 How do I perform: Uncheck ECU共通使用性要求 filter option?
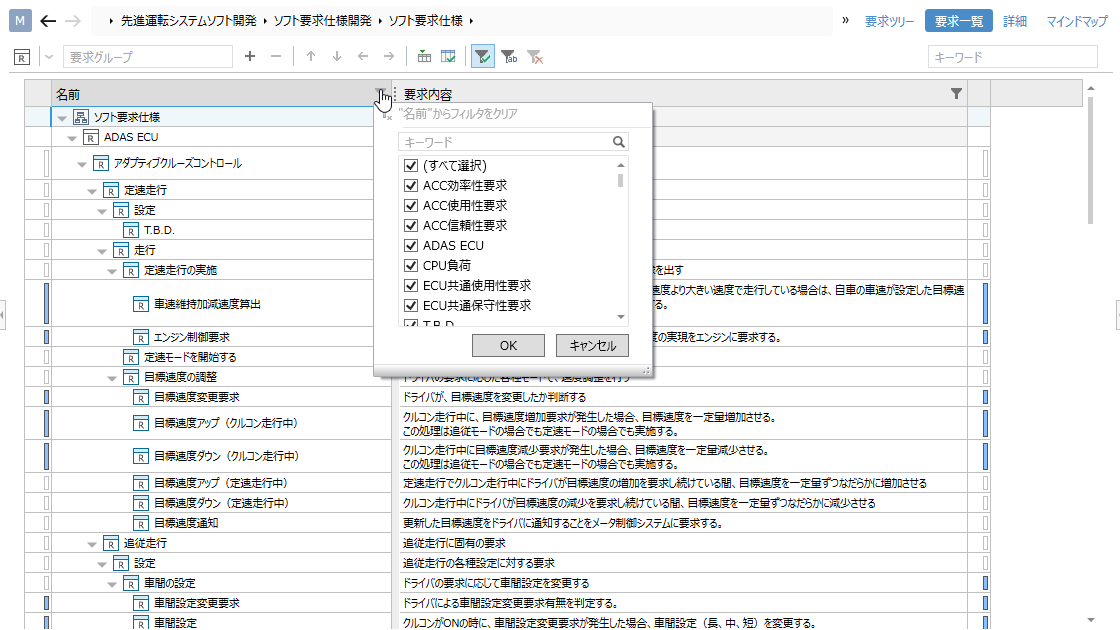pyautogui.click(x=411, y=286)
